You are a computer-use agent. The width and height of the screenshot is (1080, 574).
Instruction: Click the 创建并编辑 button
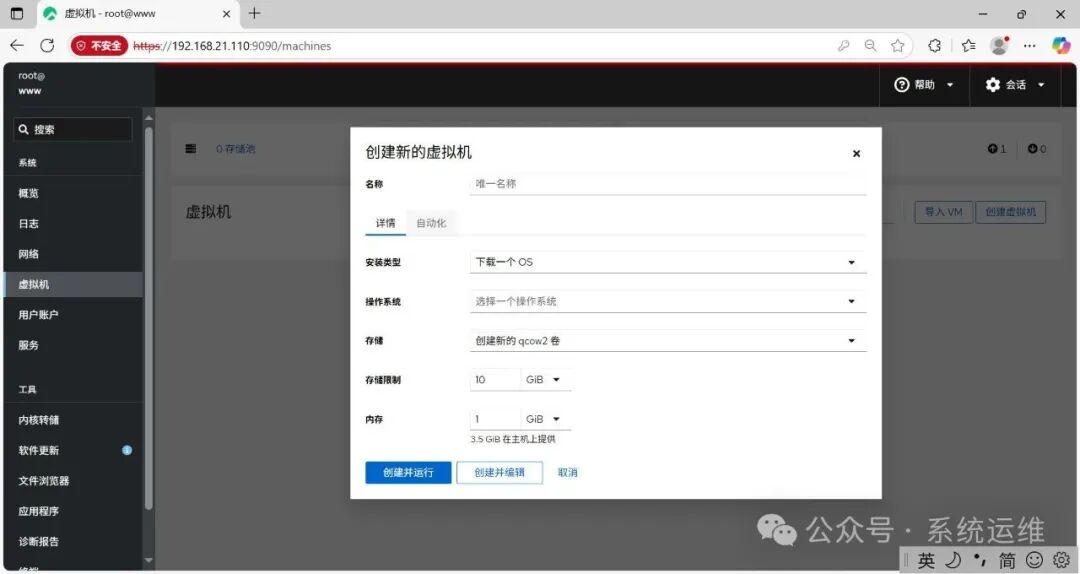[499, 472]
